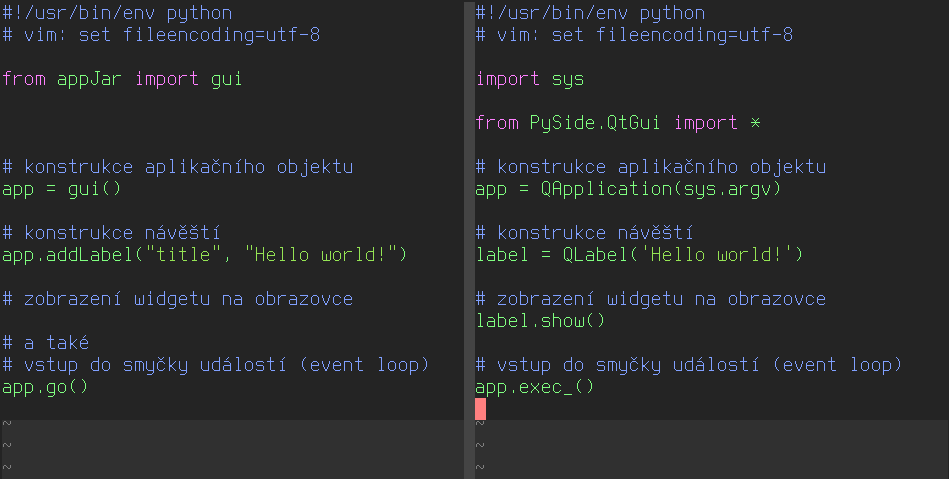Place cursor on the QLabel('Hello world!') line
The width and height of the screenshot is (949, 479).
640,255
